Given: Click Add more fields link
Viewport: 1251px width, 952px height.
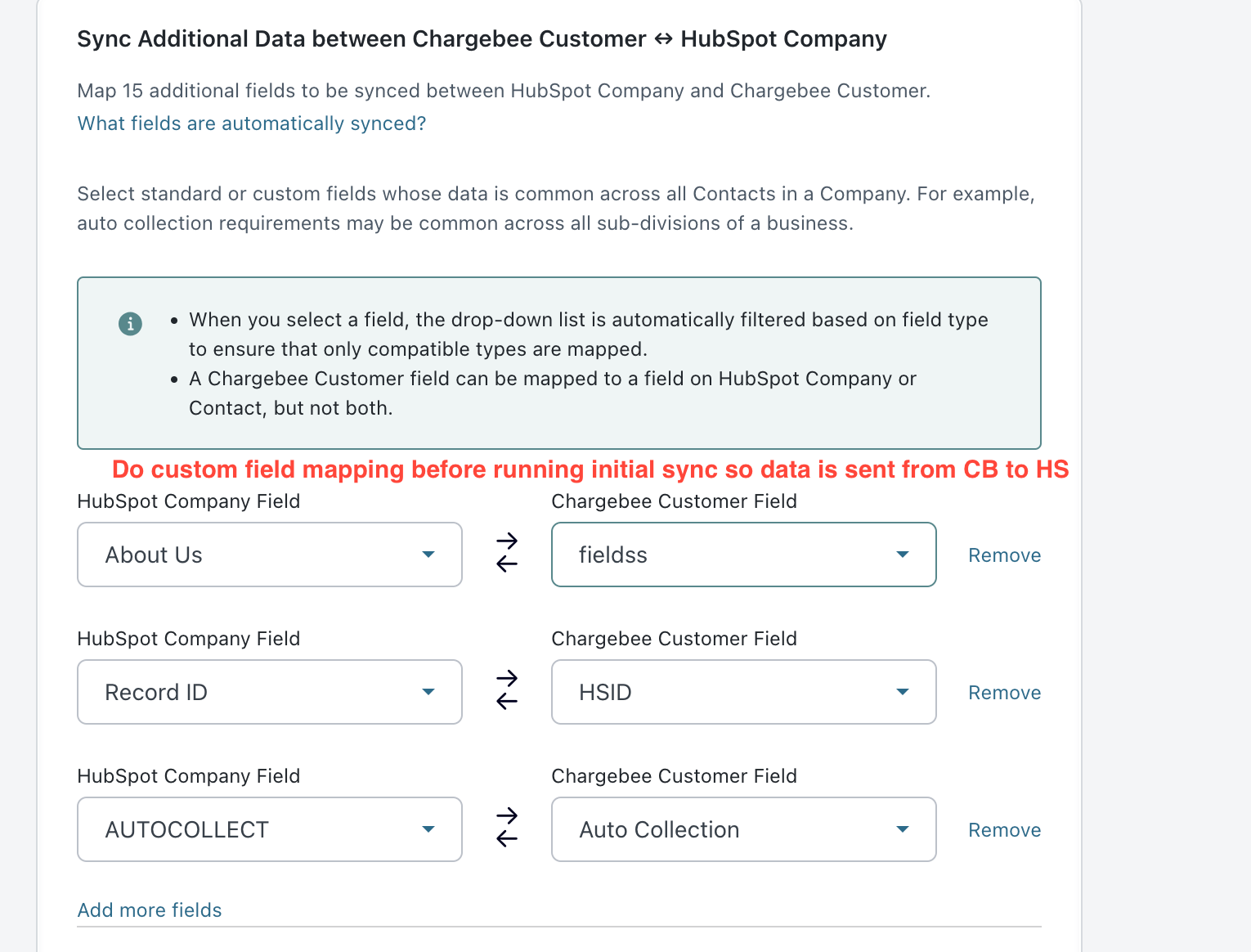Looking at the screenshot, I should coord(150,910).
